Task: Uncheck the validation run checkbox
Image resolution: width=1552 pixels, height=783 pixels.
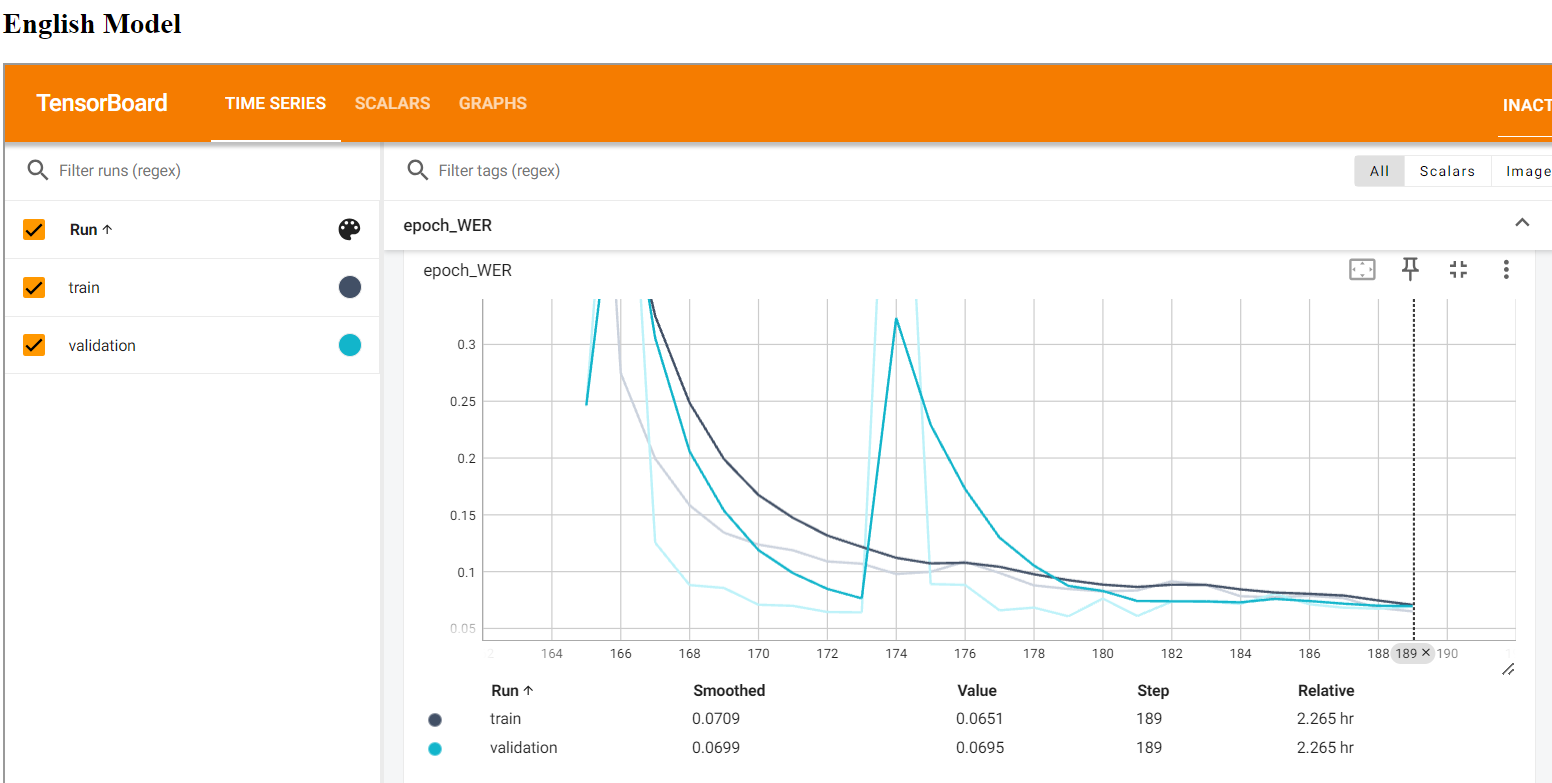Action: pos(34,345)
